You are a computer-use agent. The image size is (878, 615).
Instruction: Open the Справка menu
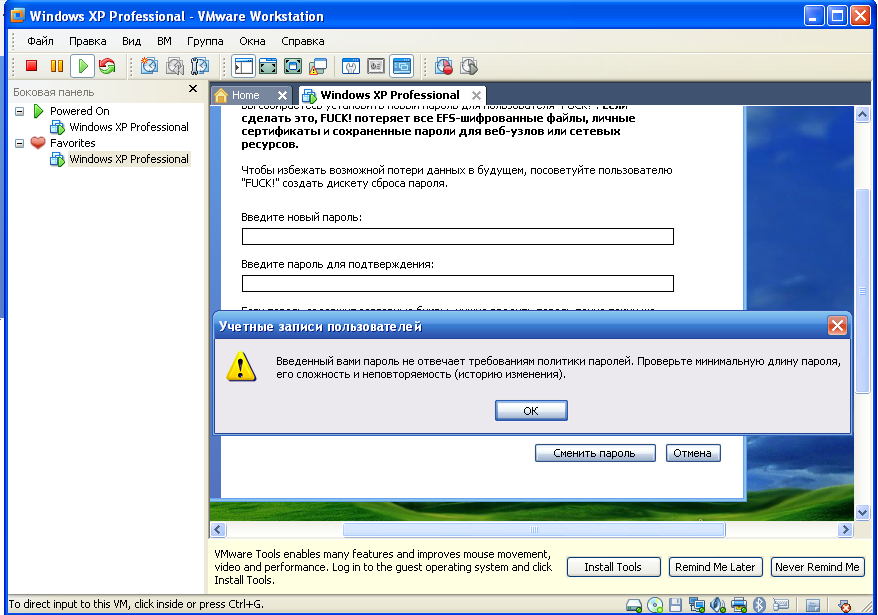[x=302, y=41]
